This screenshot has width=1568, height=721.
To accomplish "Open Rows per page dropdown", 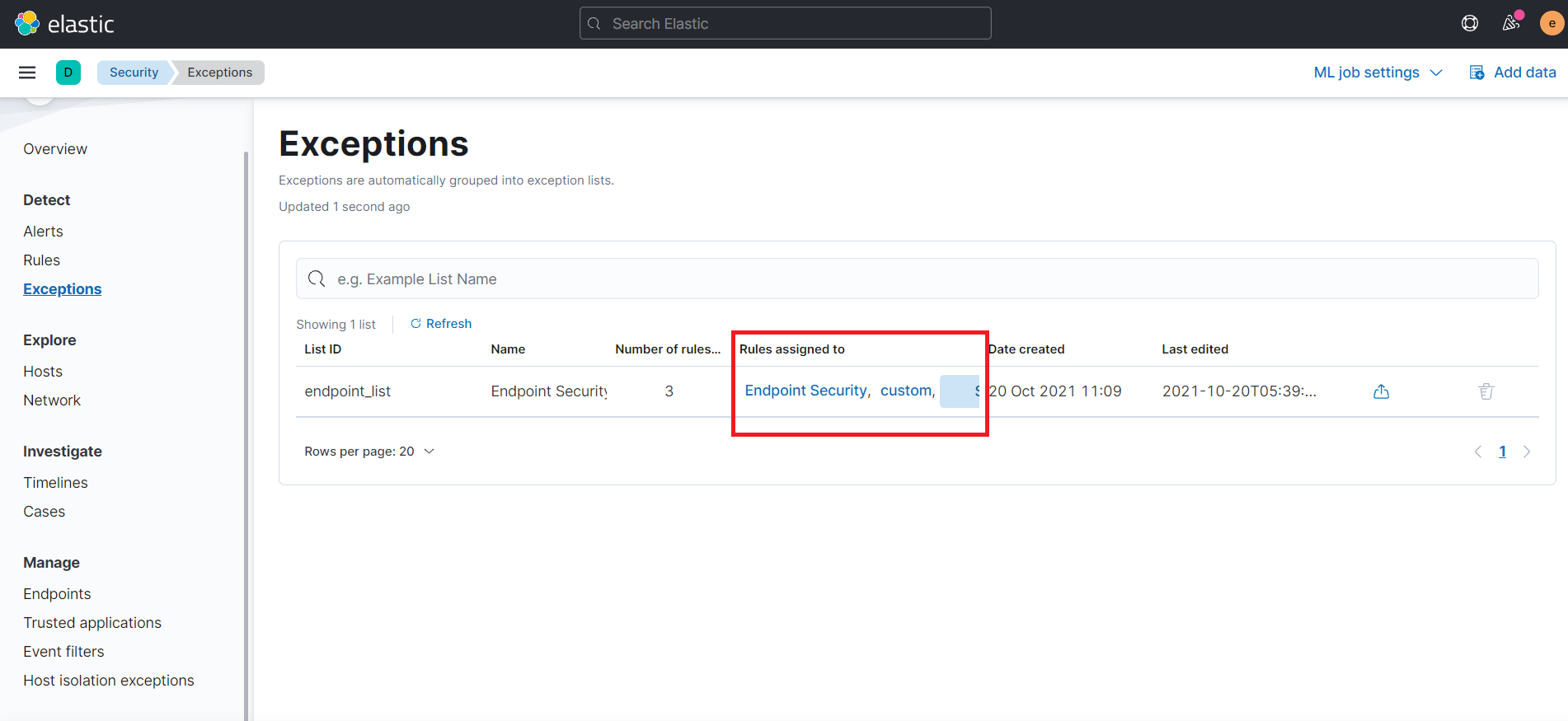I will point(369,452).
